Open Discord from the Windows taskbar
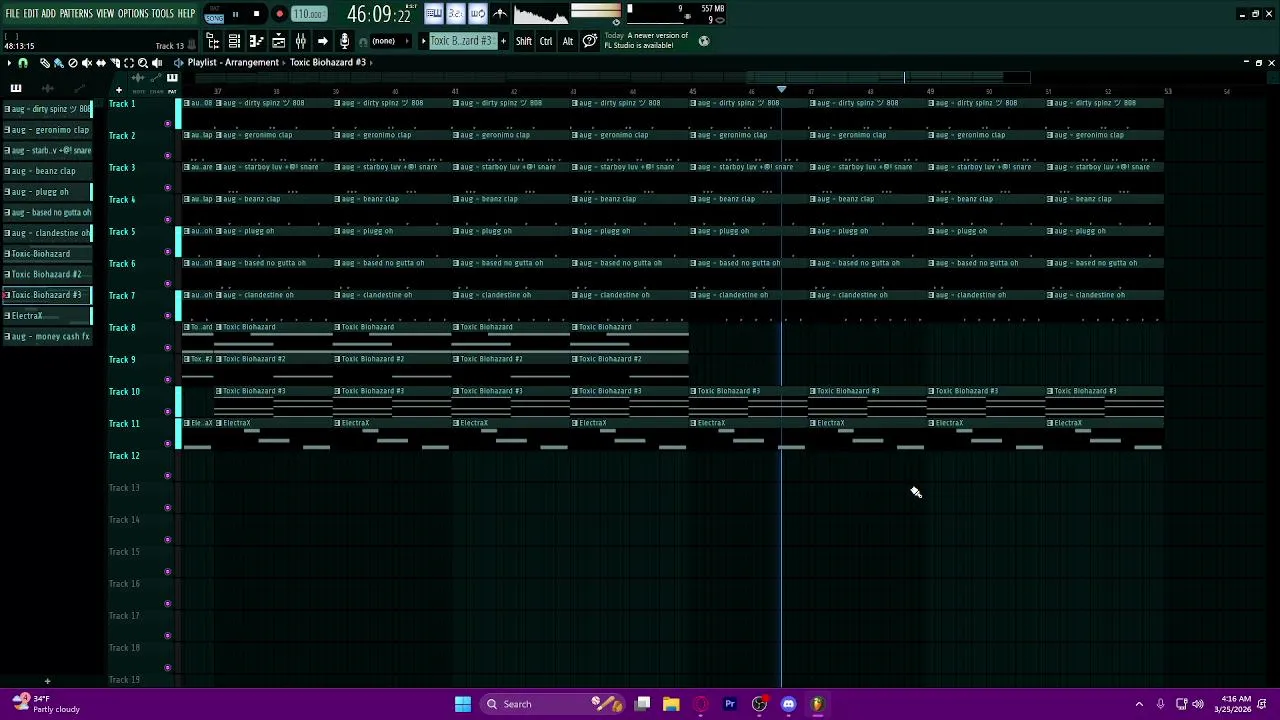Viewport: 1280px width, 720px height. point(788,704)
